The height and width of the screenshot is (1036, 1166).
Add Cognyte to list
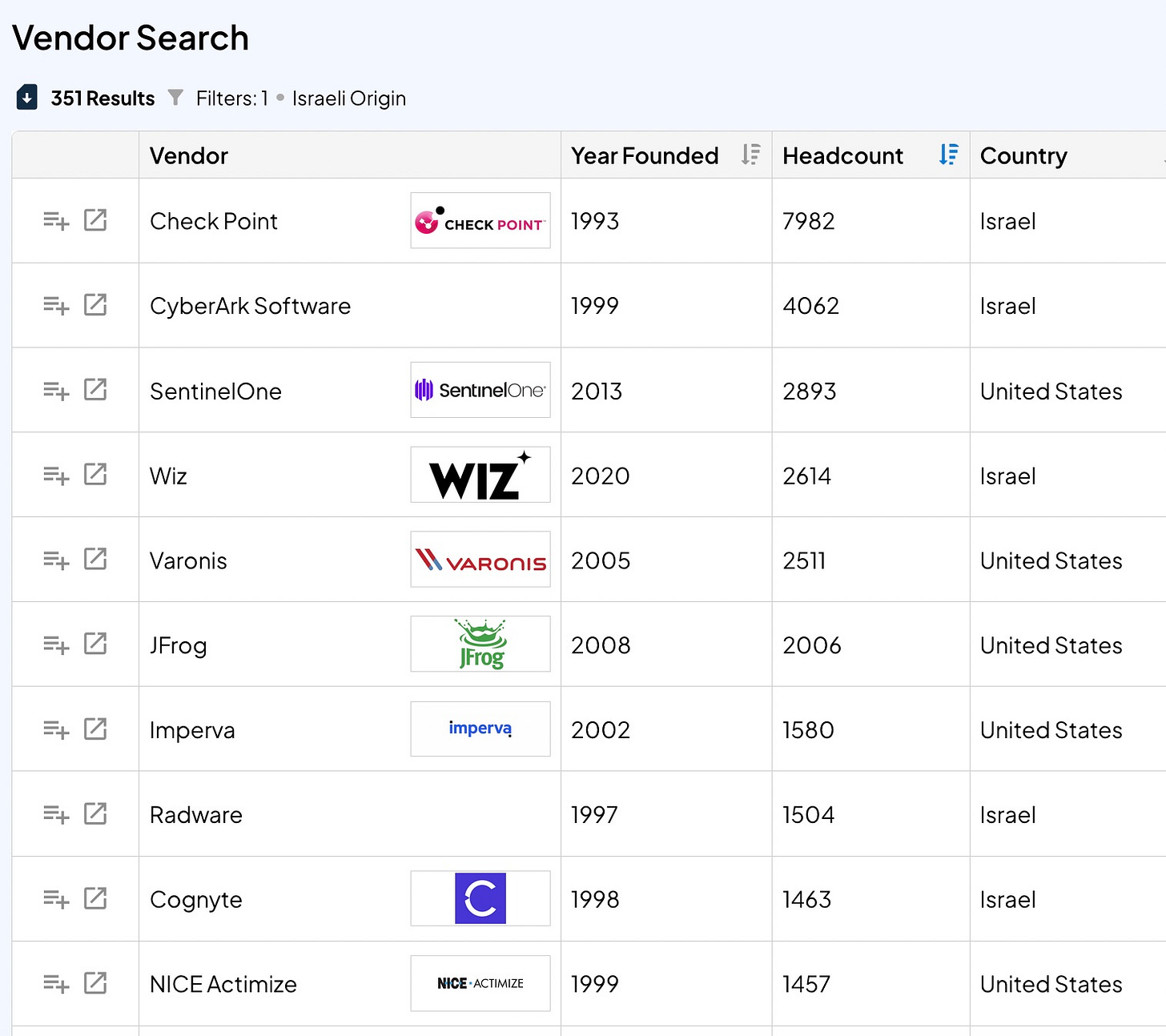point(56,899)
